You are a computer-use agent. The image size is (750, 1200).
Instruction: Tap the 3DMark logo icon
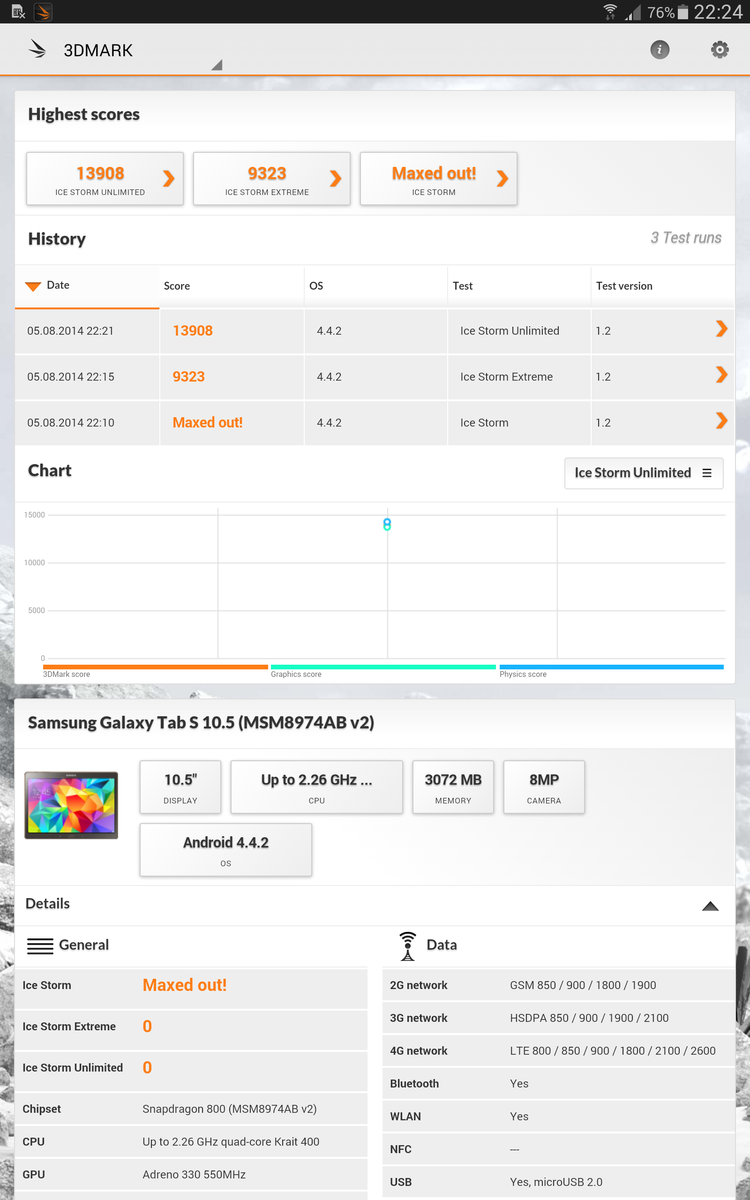coord(38,49)
